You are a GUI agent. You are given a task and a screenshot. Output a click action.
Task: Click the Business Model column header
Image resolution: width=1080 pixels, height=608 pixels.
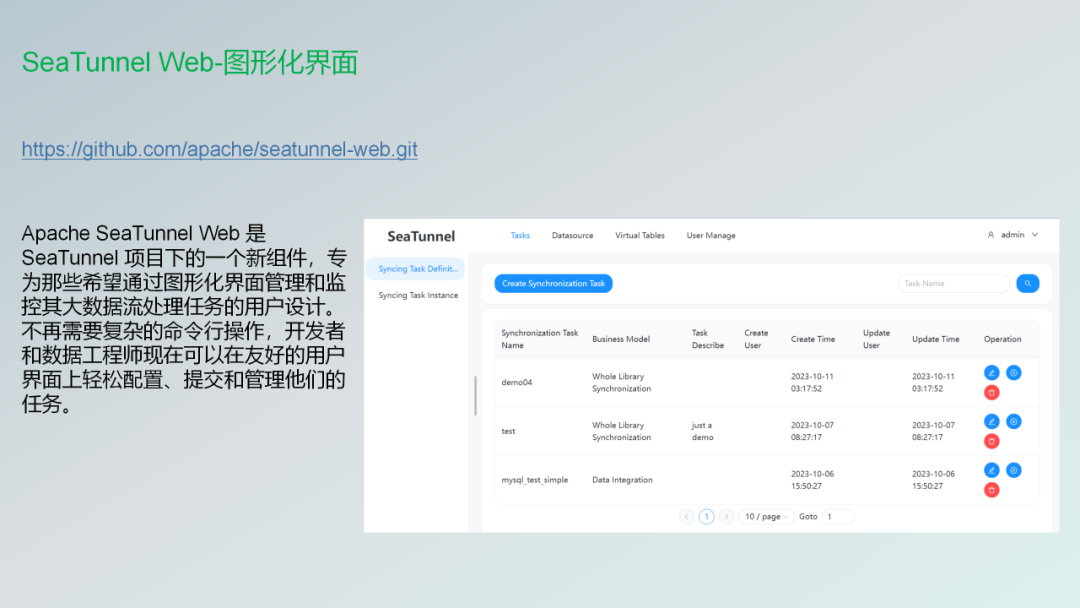click(621, 339)
